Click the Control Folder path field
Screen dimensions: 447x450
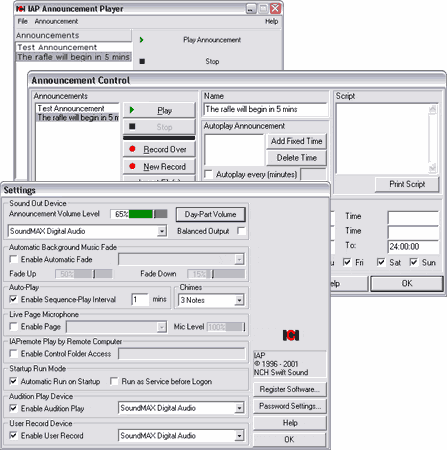click(182, 354)
